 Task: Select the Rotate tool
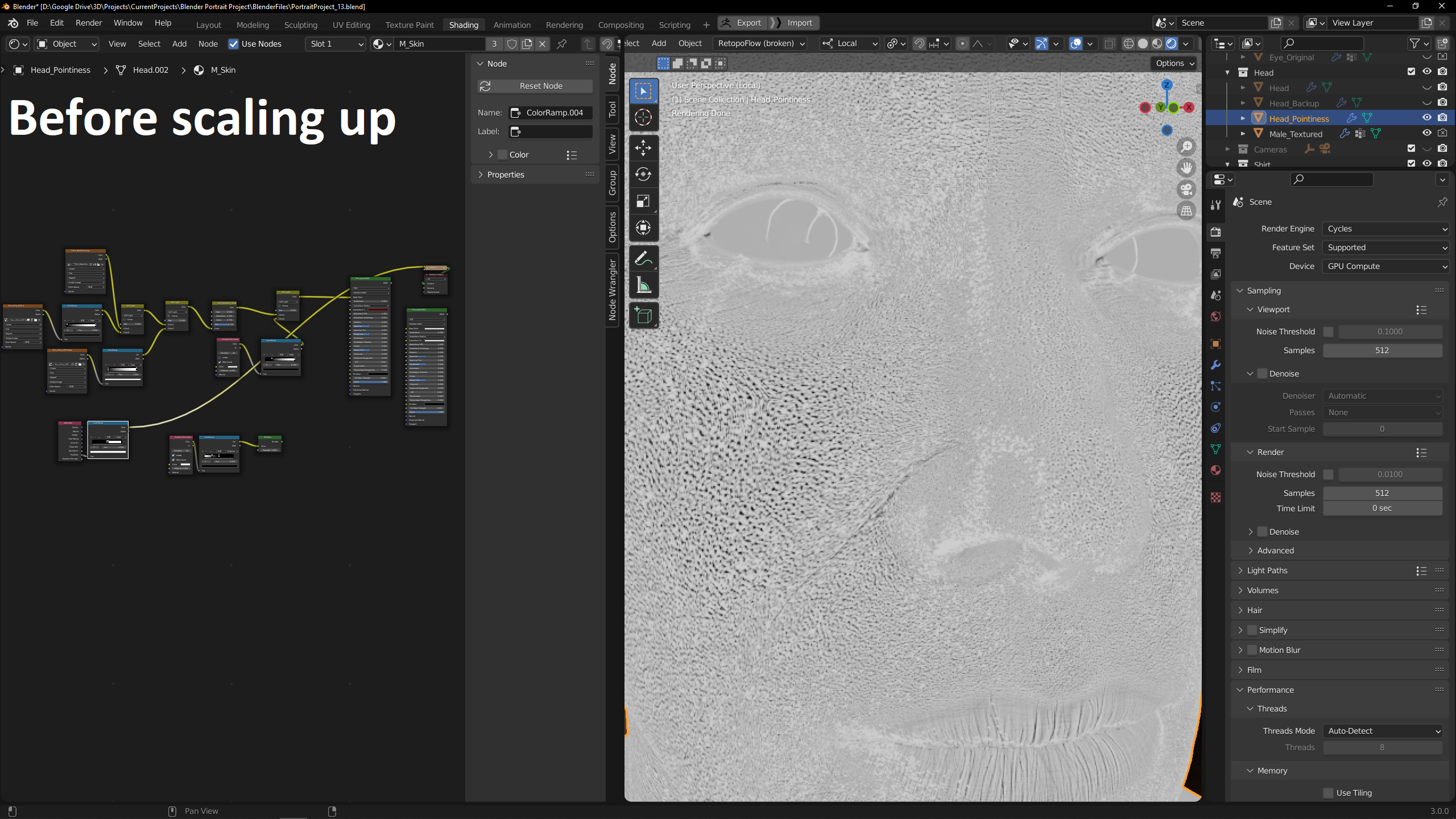point(643,175)
